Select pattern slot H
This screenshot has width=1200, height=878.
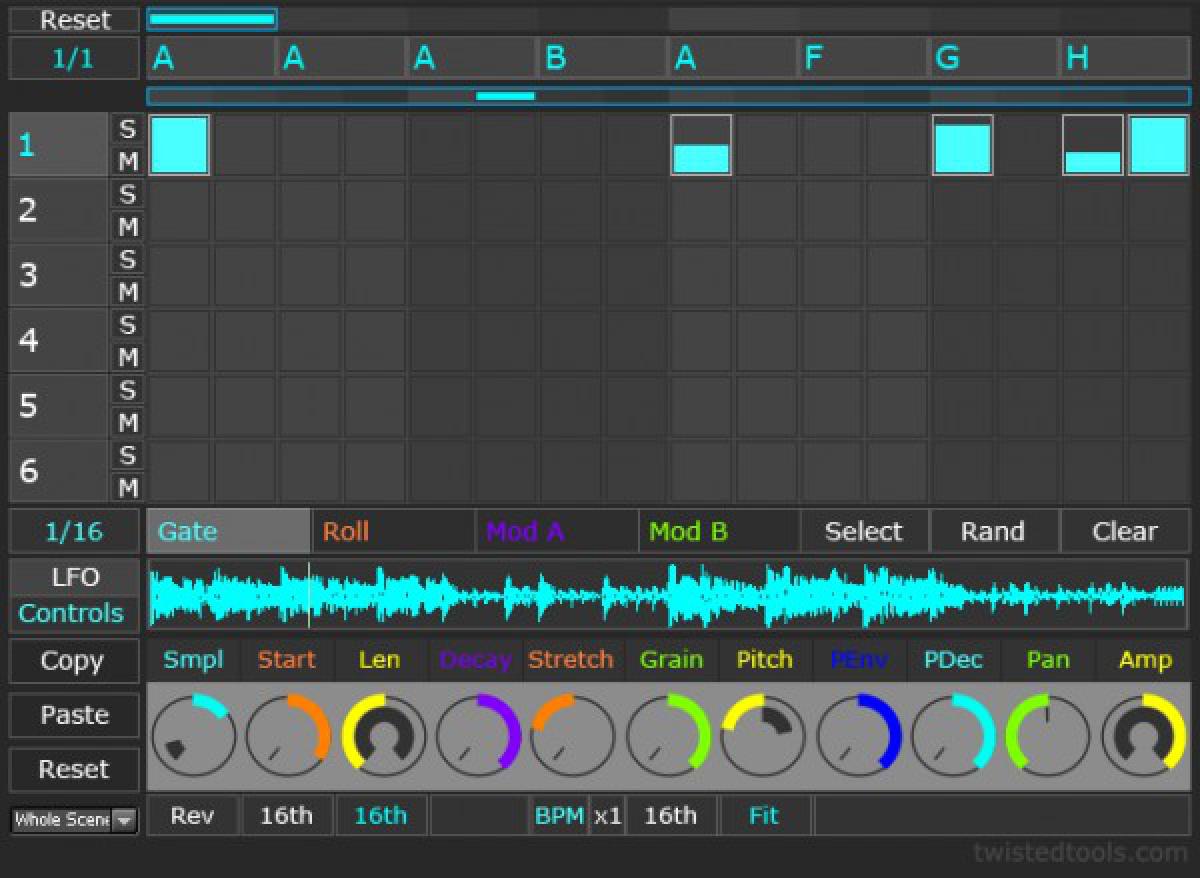tap(1125, 58)
